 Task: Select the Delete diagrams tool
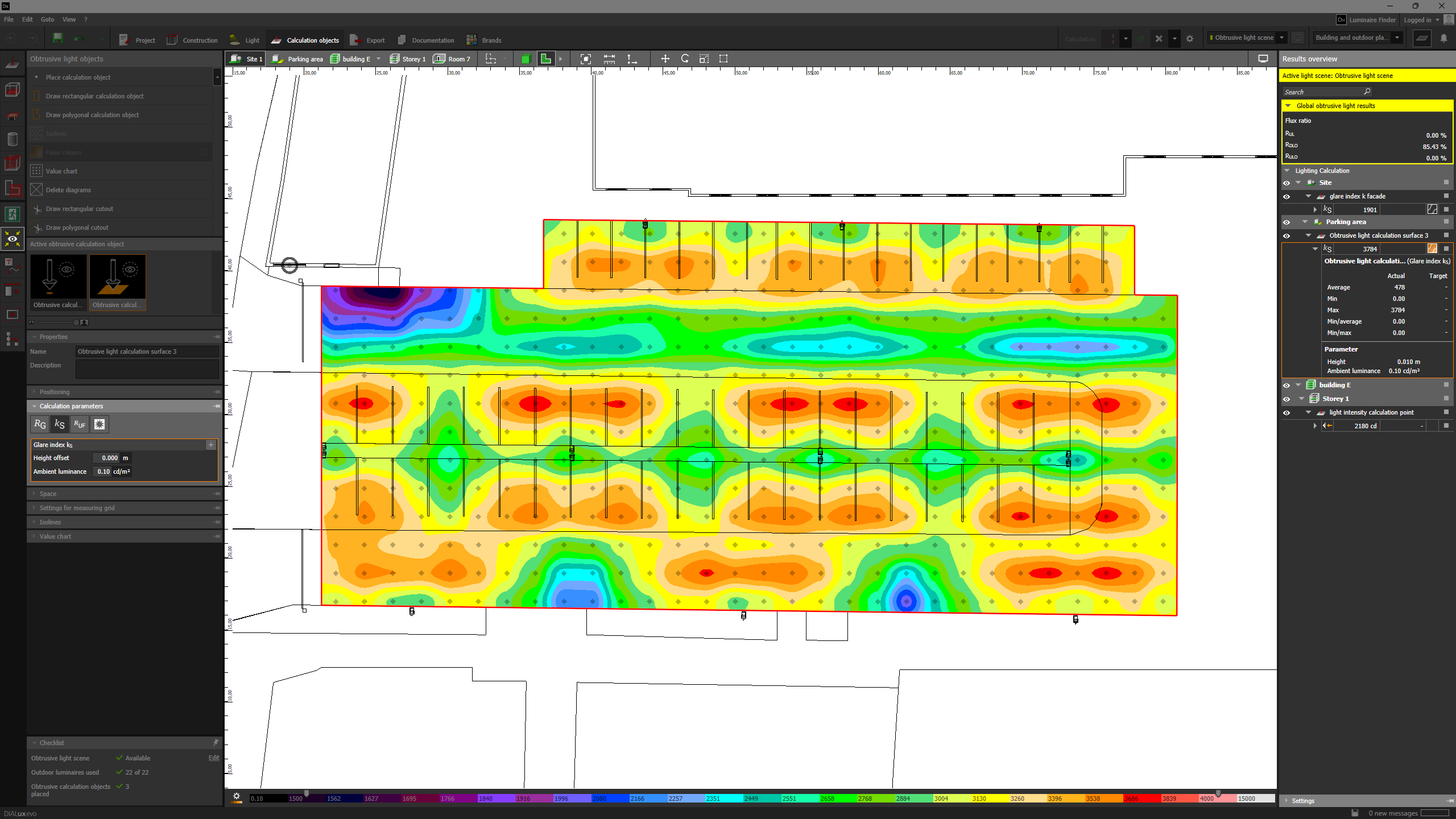(68, 190)
